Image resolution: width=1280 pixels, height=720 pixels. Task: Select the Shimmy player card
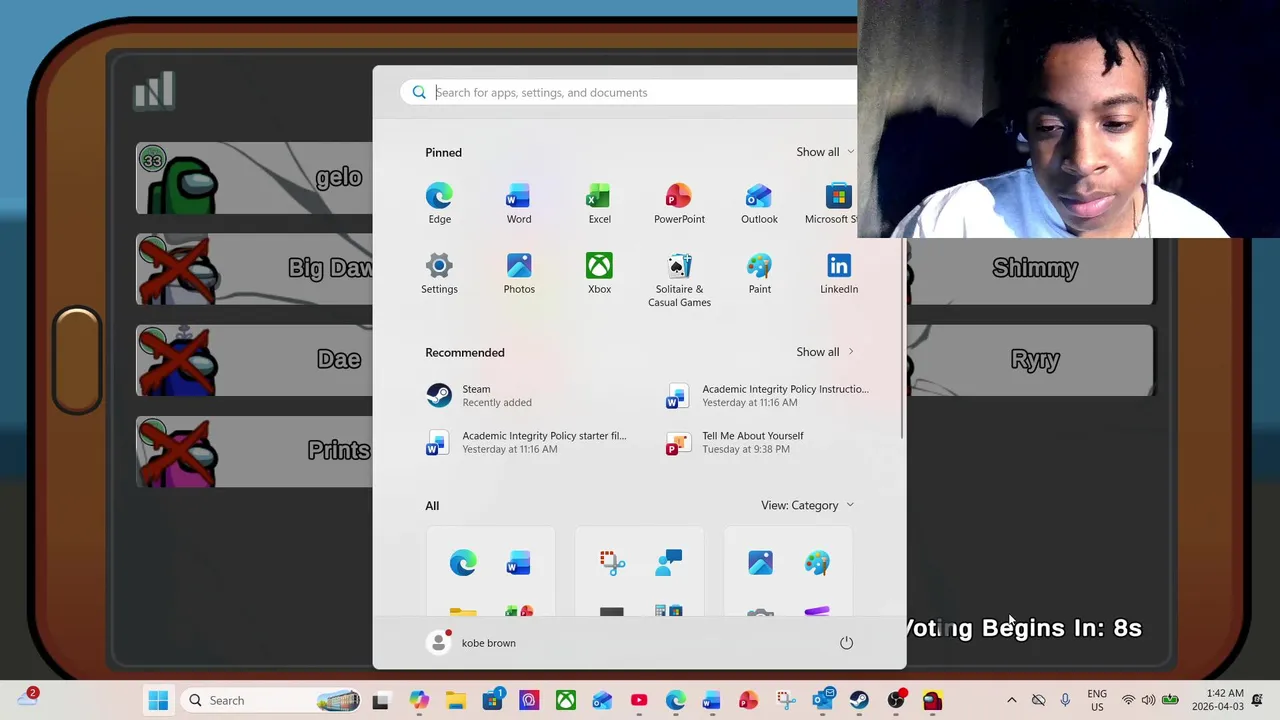coord(1030,270)
